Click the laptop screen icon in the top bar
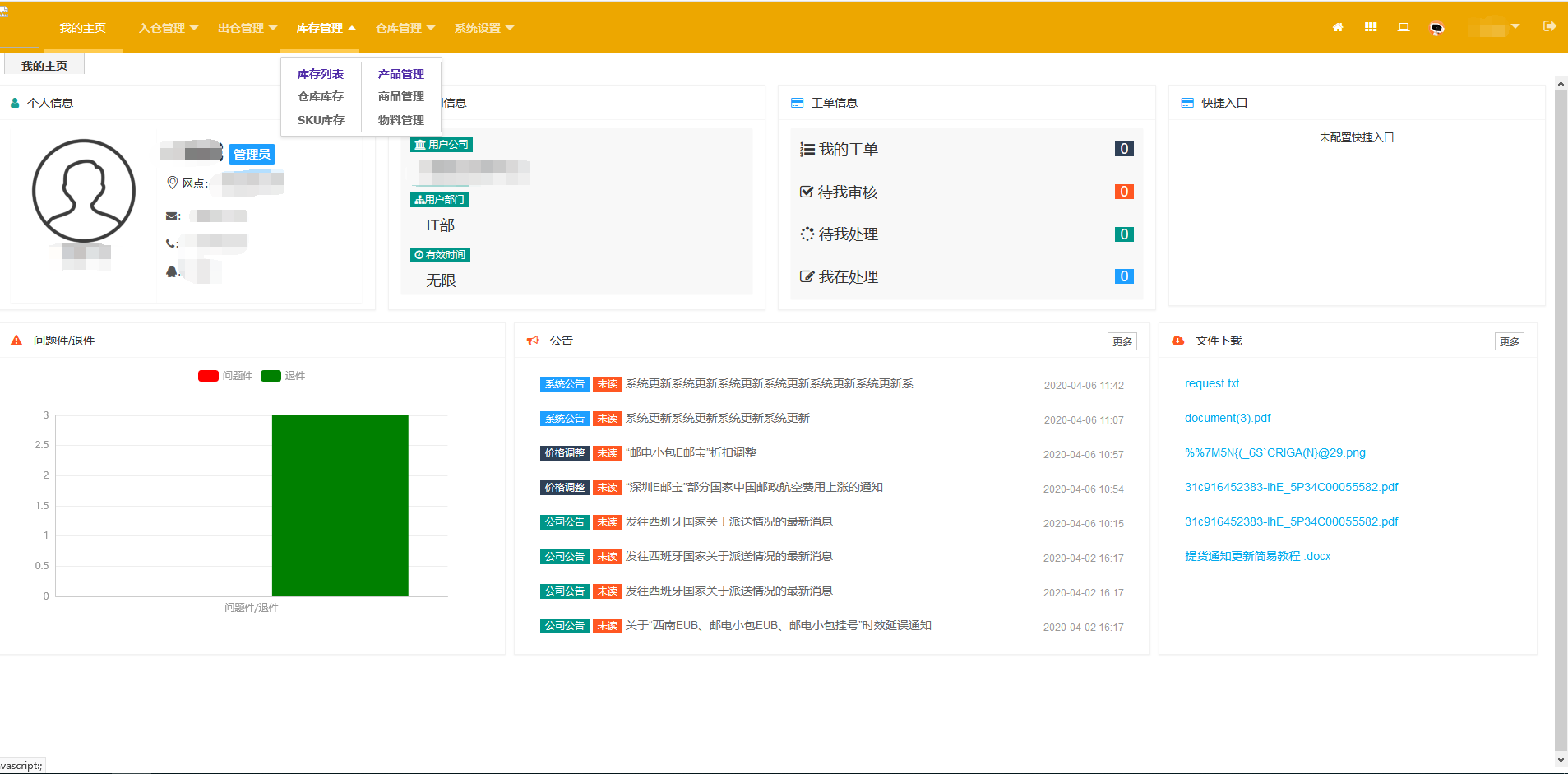This screenshot has height=774, width=1568. (x=1404, y=27)
